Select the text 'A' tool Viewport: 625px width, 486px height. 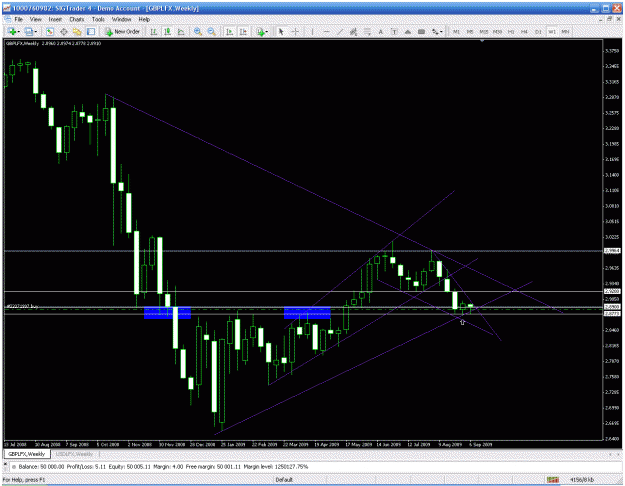pyautogui.click(x=381, y=31)
